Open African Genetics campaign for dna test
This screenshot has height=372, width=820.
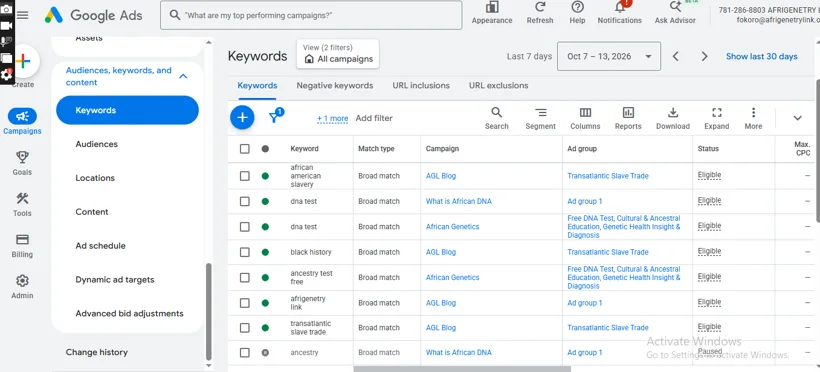(x=452, y=227)
